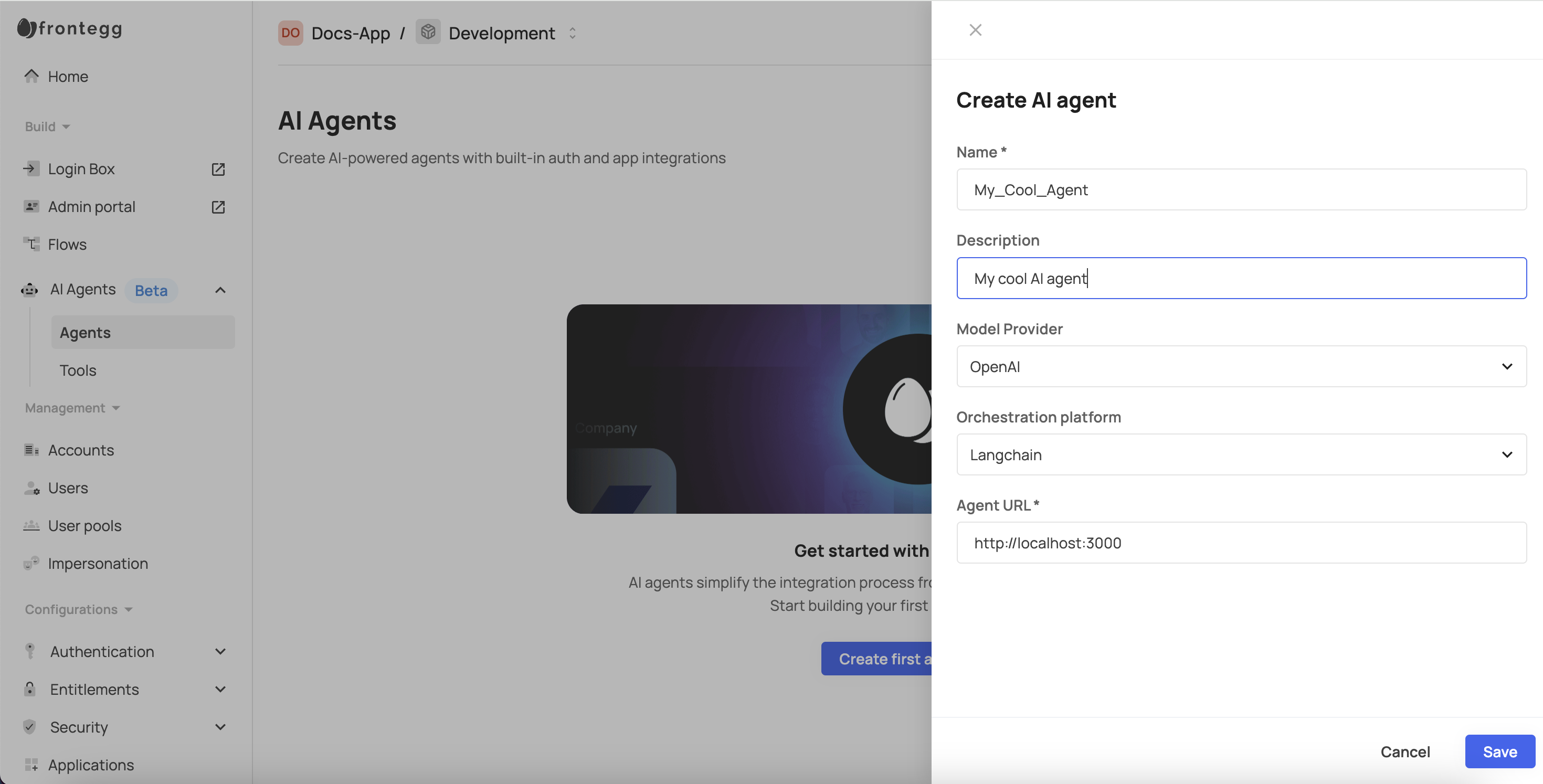Open Login Box external link icon
1543x784 pixels.
[x=218, y=169]
